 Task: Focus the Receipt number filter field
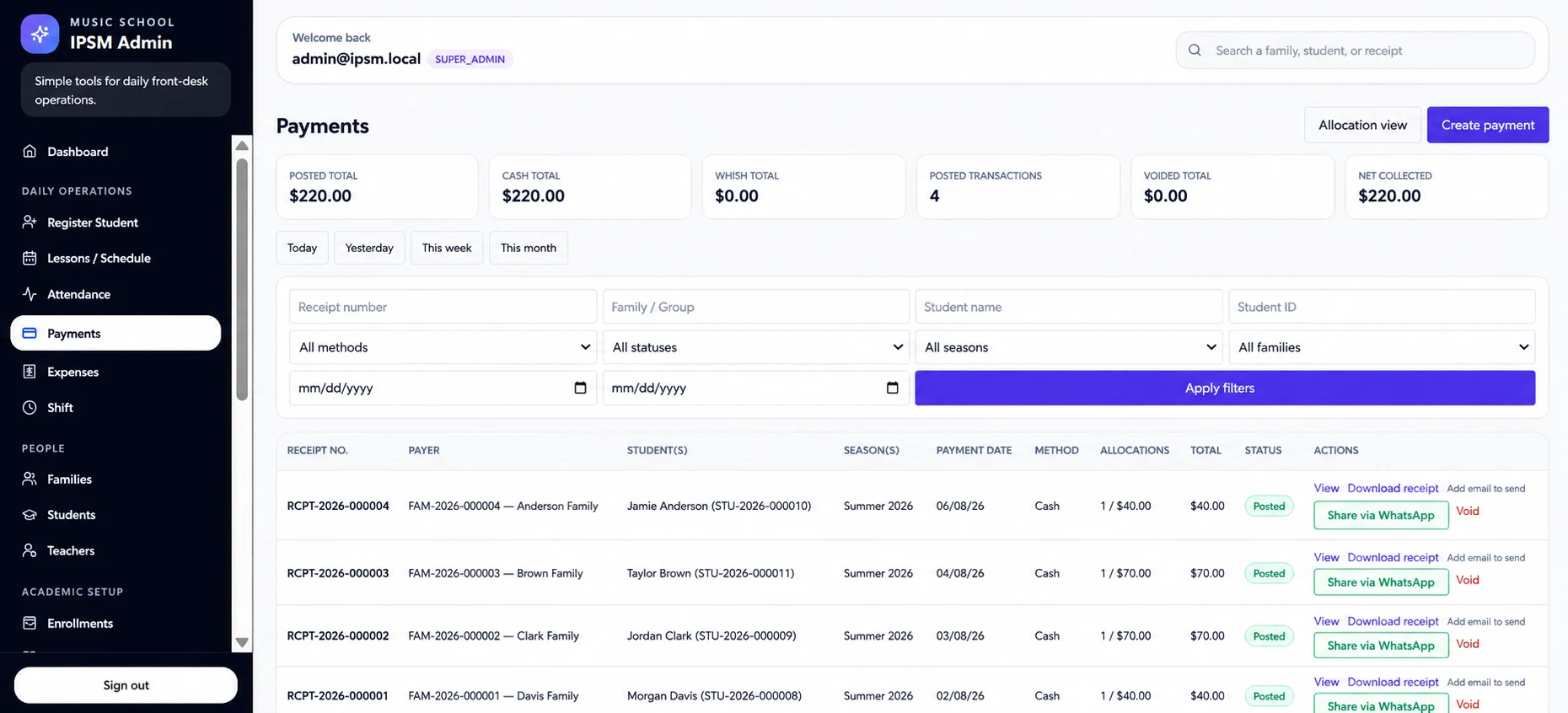click(x=443, y=307)
